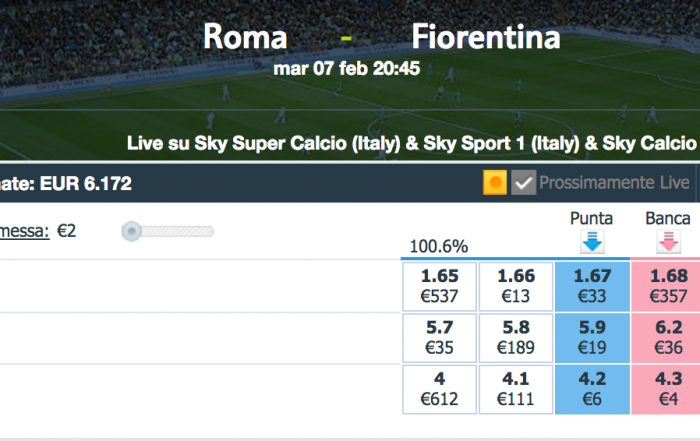The width and height of the screenshot is (700, 441).
Task: Select the 1.65 odds with €537
Action: point(440,286)
